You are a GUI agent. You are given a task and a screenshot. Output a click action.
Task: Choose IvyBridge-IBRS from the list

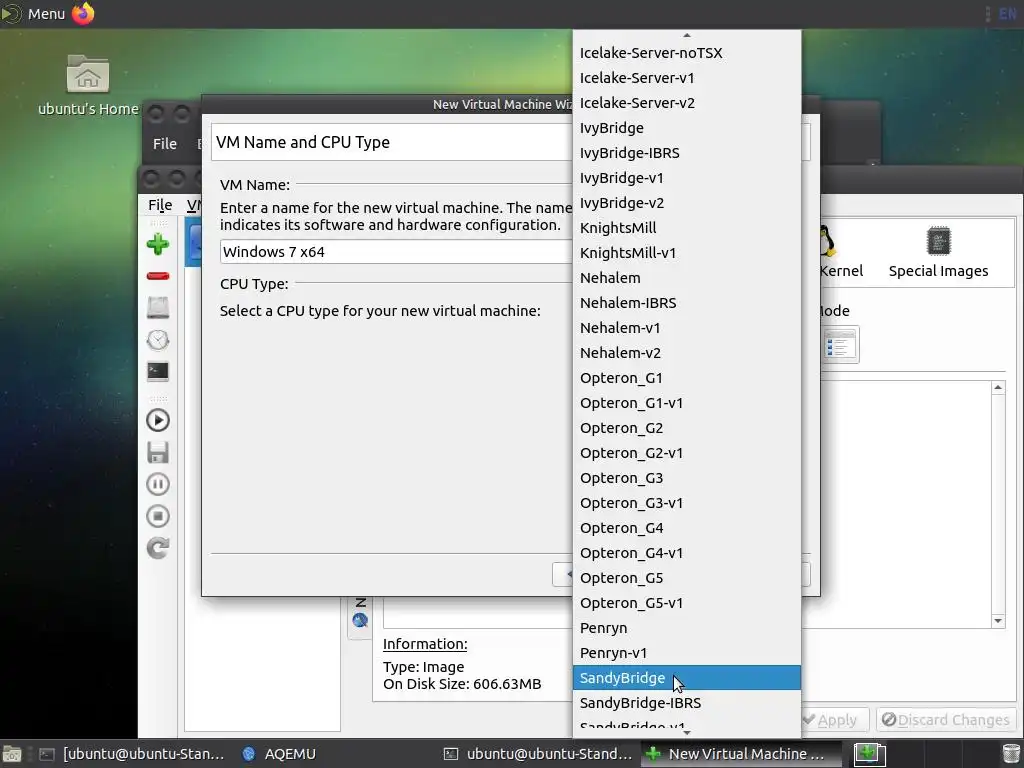686,153
